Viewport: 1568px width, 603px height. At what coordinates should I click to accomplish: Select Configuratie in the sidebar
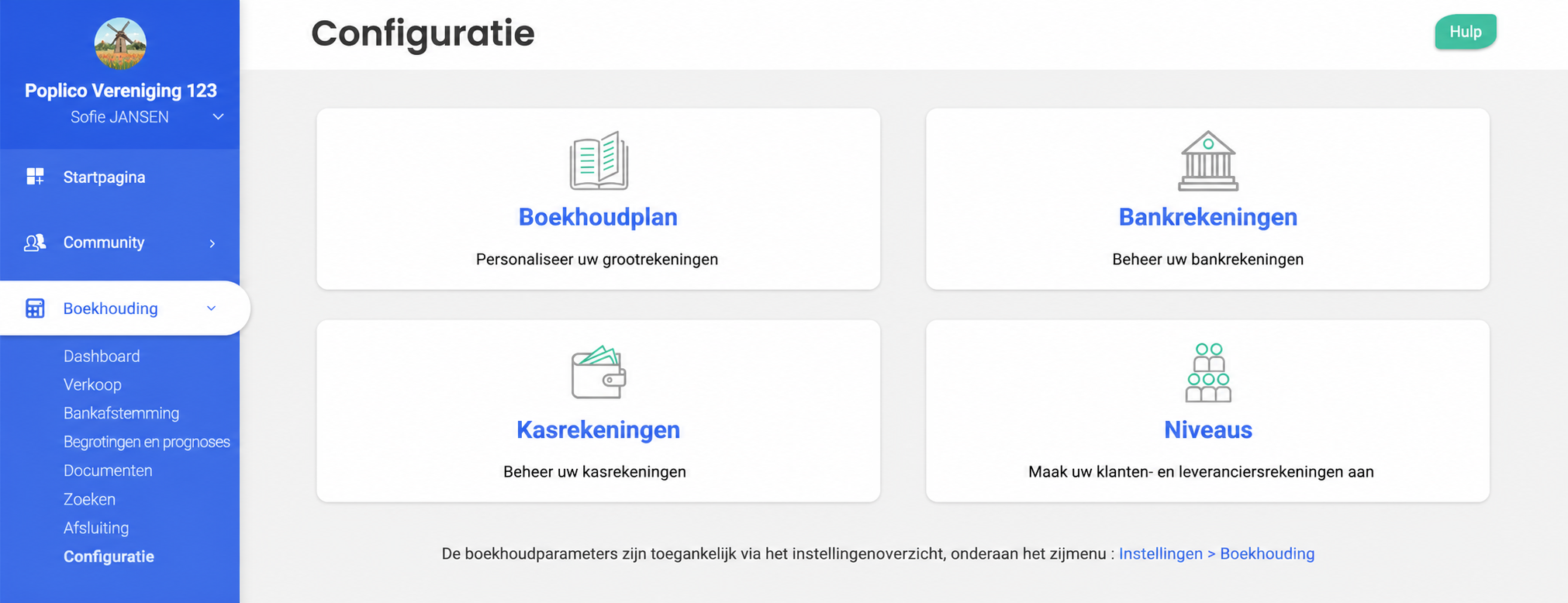pyautogui.click(x=109, y=557)
